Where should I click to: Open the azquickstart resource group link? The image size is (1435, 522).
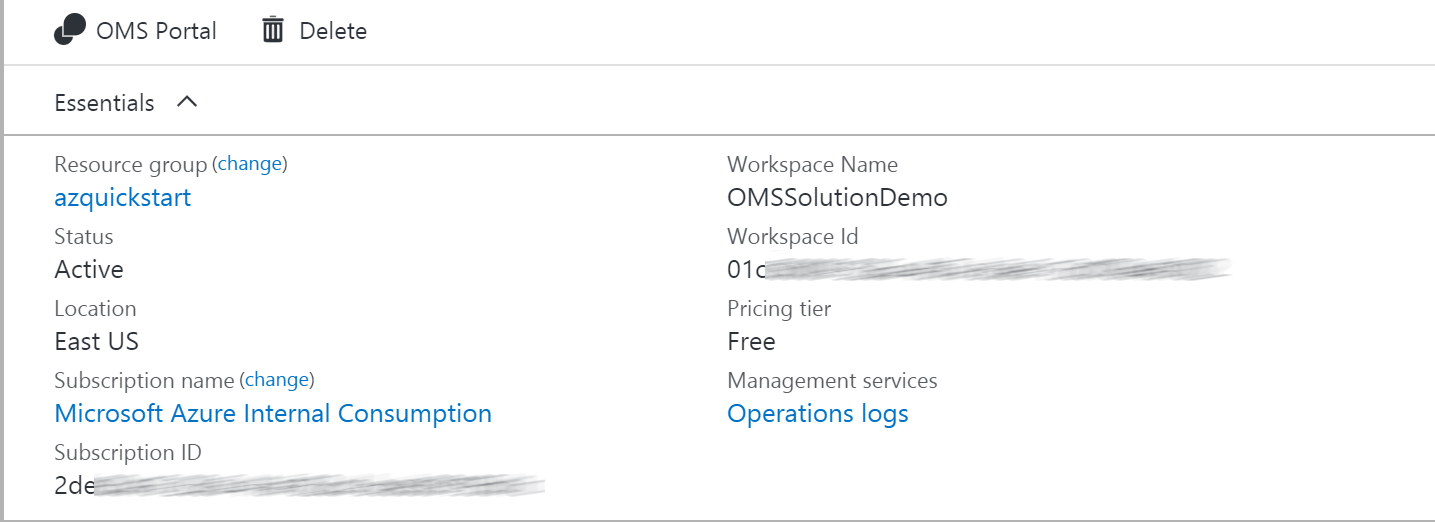122,198
